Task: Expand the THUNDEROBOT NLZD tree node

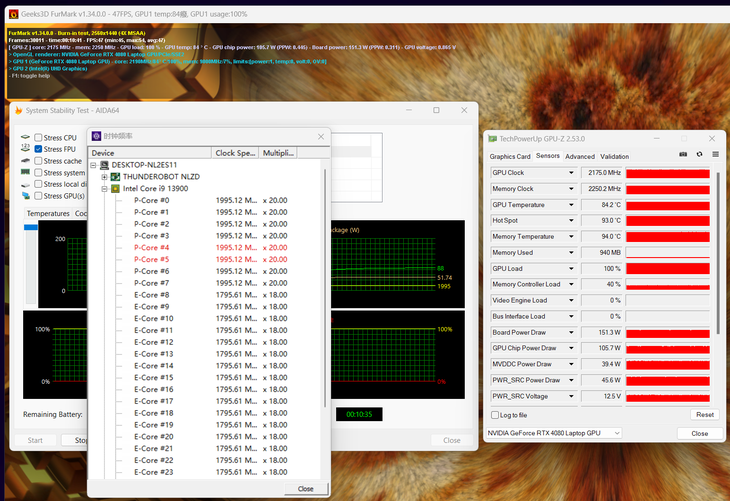Action: [x=104, y=177]
